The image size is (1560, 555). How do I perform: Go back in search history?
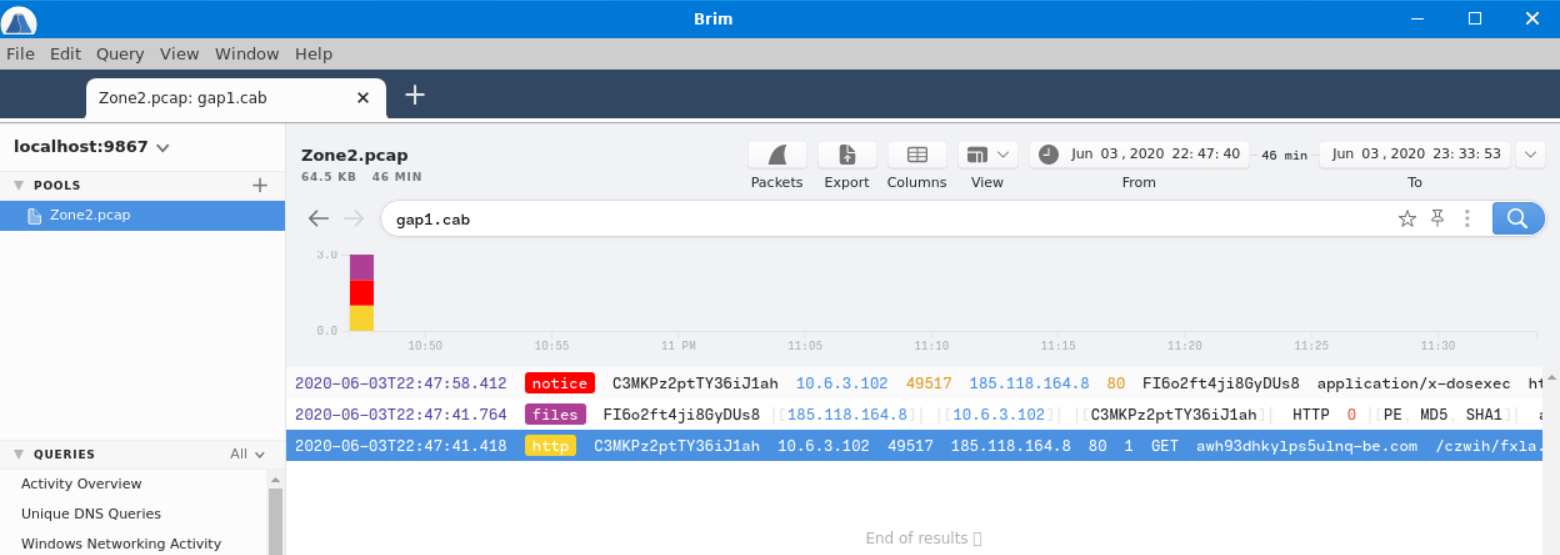click(x=318, y=218)
